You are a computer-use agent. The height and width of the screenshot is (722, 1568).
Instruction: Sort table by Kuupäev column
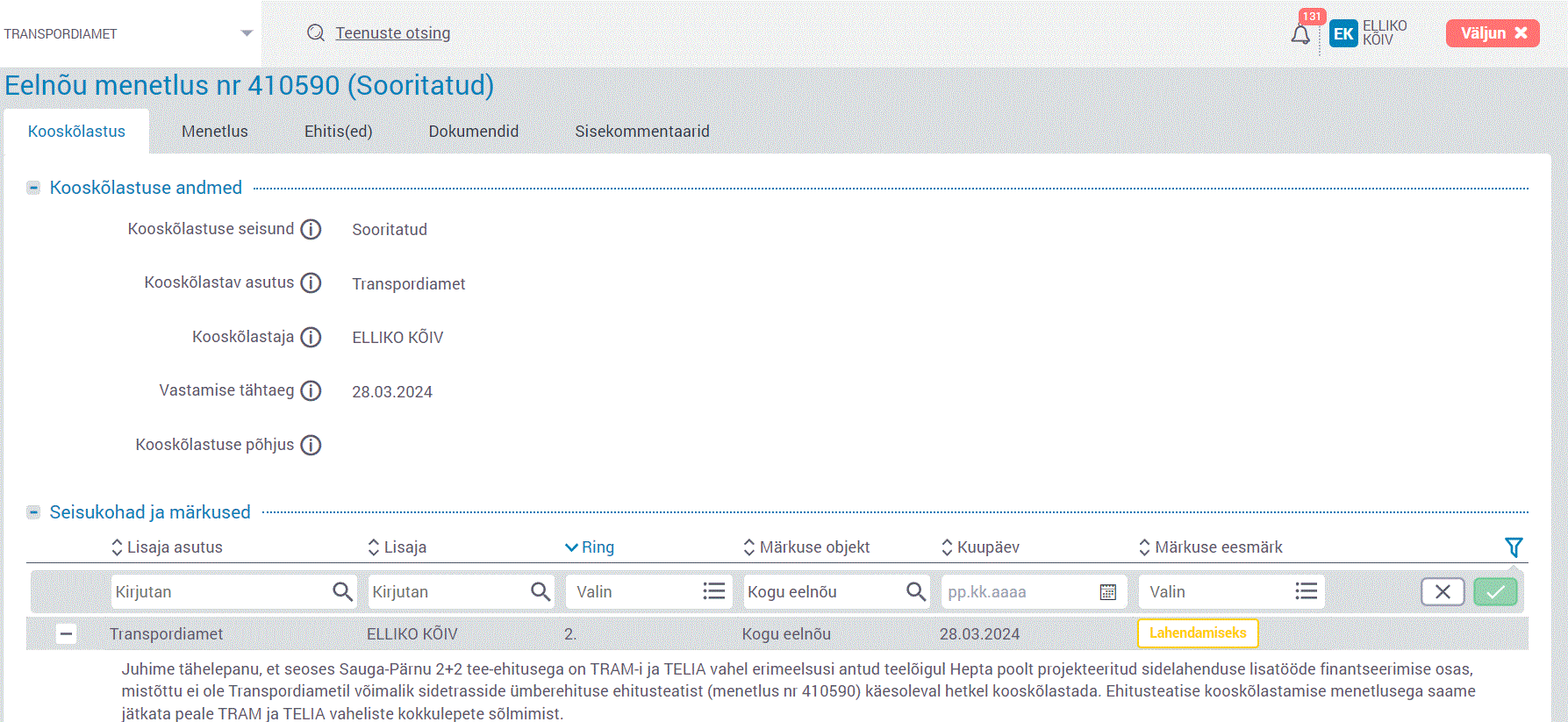pos(980,547)
